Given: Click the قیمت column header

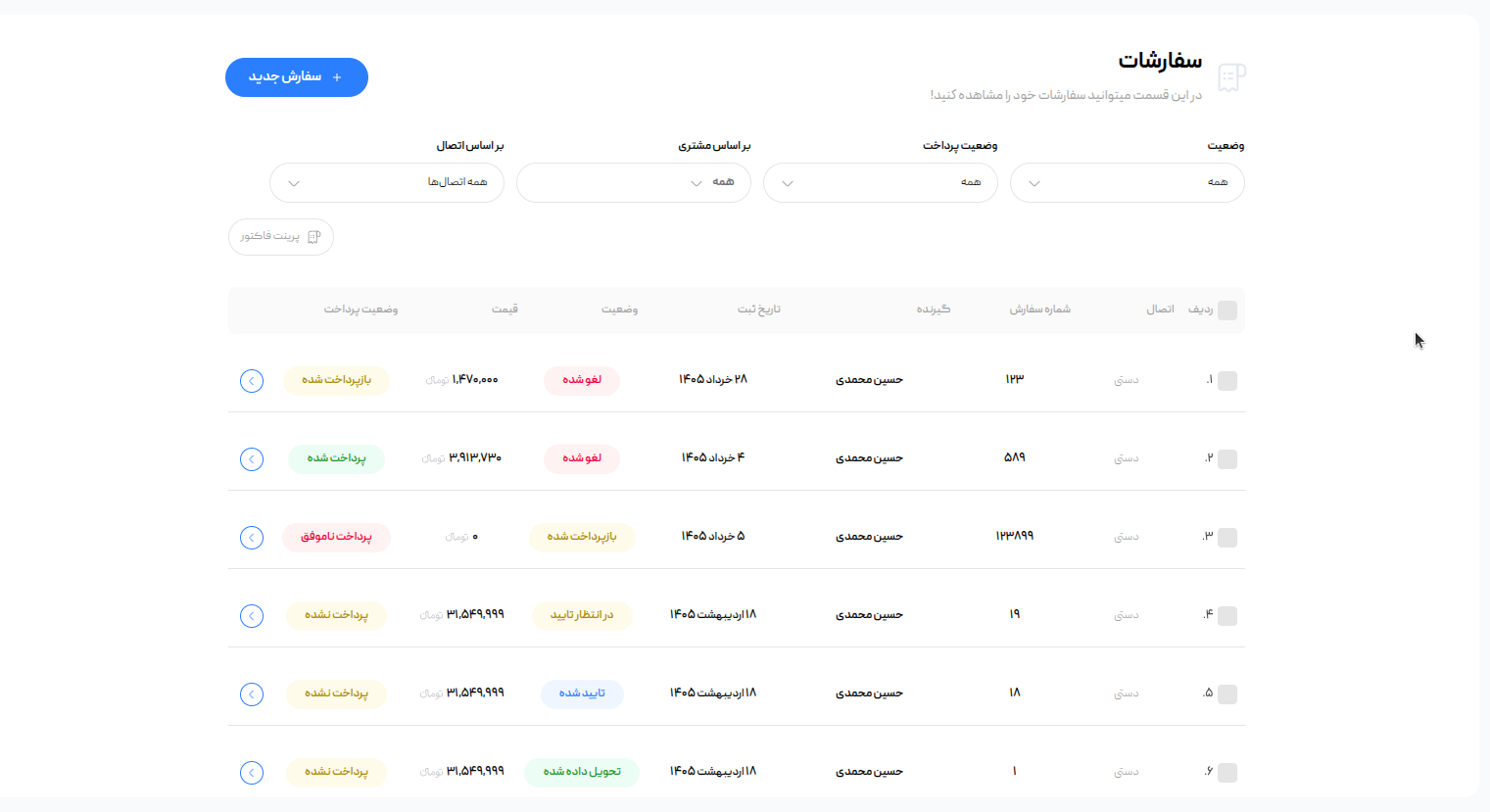Looking at the screenshot, I should click(x=505, y=310).
